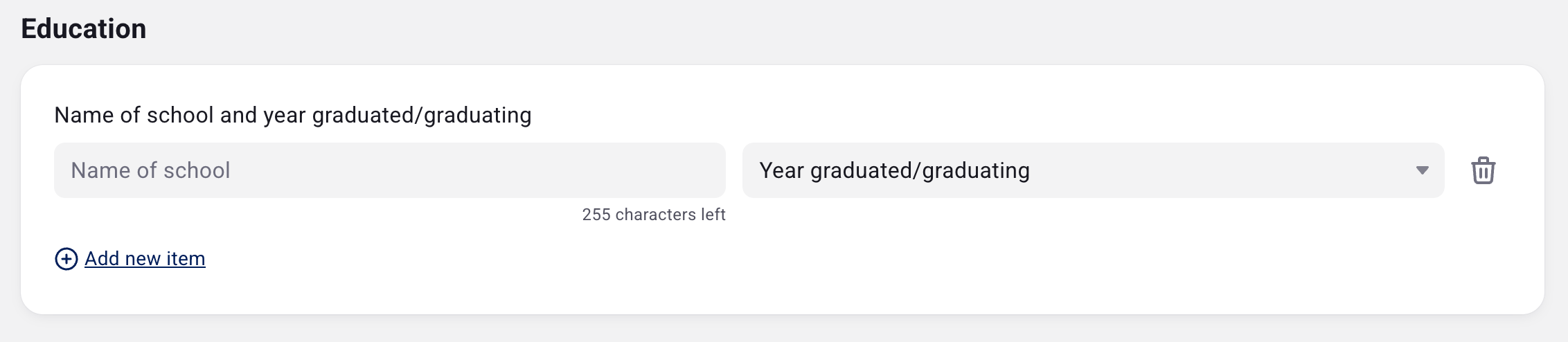Click the small triangle in the year field
This screenshot has width=1568, height=342.
pos(1422,170)
